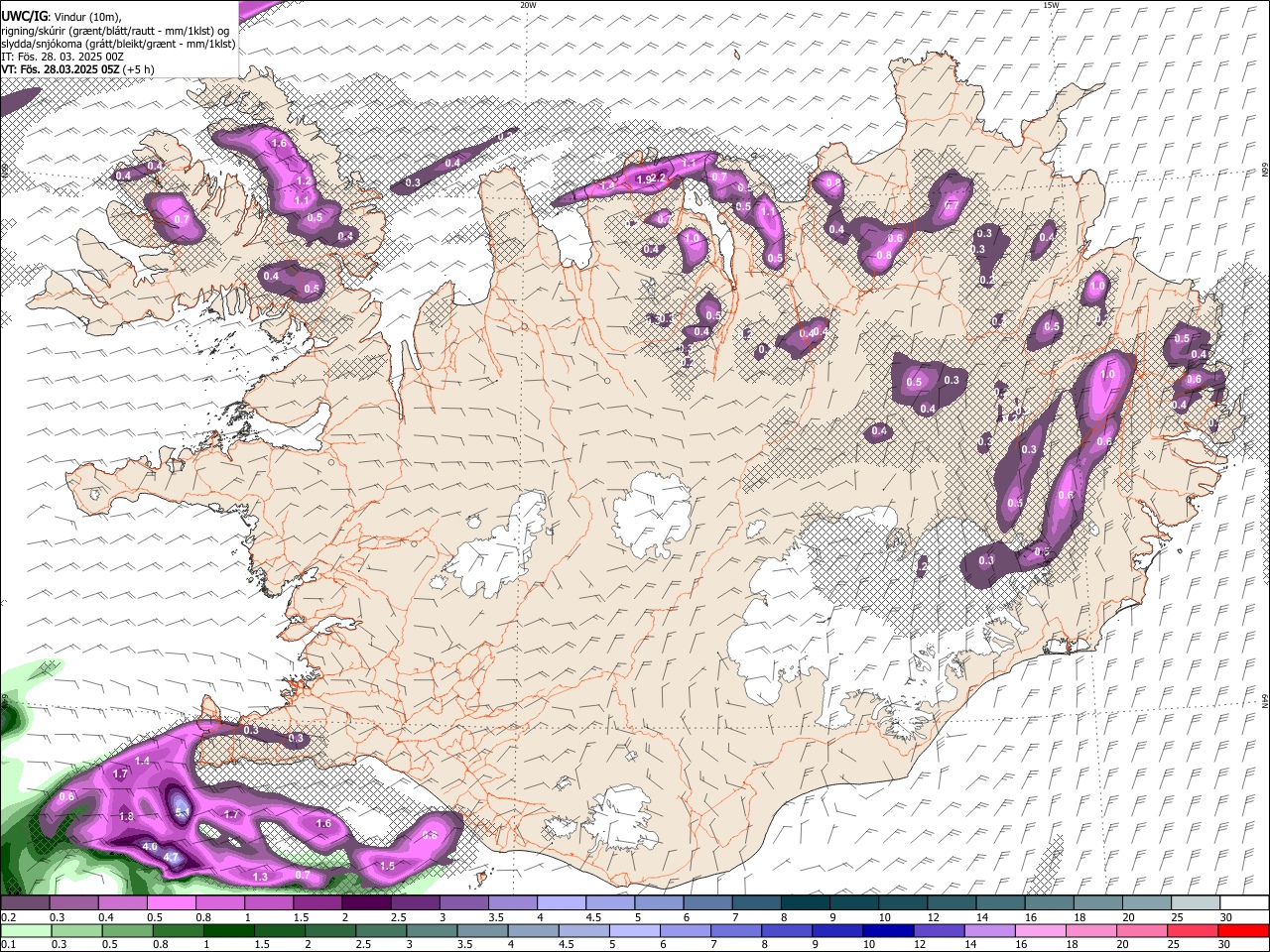This screenshot has width=1270, height=952.
Task: Click the '2.2' precipitation value on the map
Action: tap(657, 178)
